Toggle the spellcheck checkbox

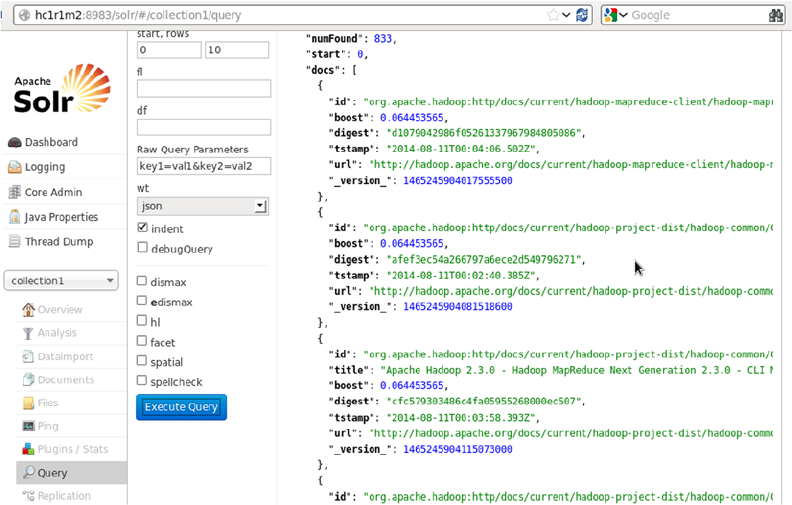(143, 381)
